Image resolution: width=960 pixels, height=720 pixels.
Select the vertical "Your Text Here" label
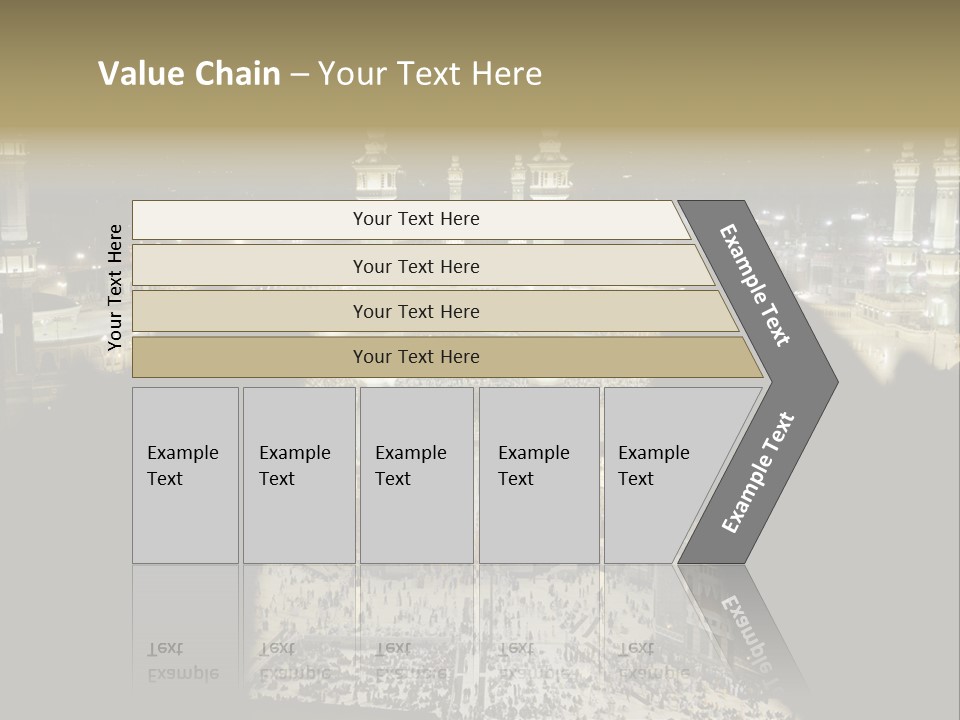coord(116,288)
